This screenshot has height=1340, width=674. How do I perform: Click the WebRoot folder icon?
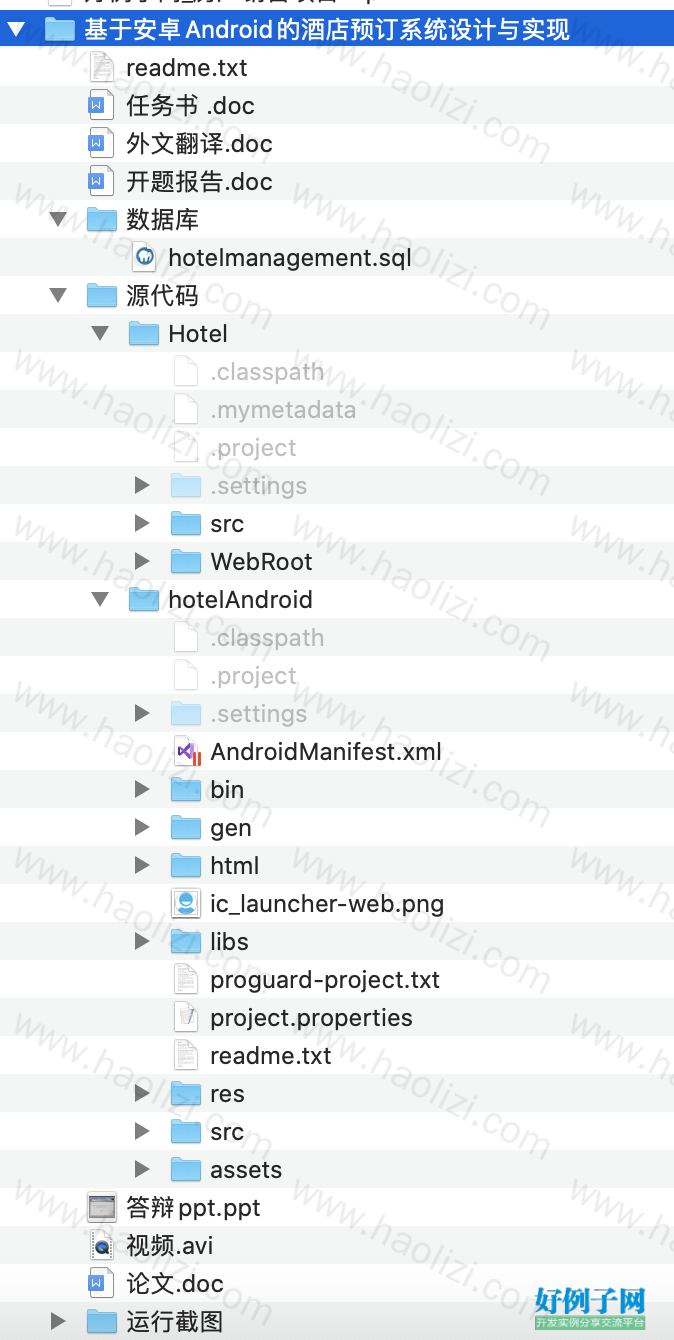[186, 561]
